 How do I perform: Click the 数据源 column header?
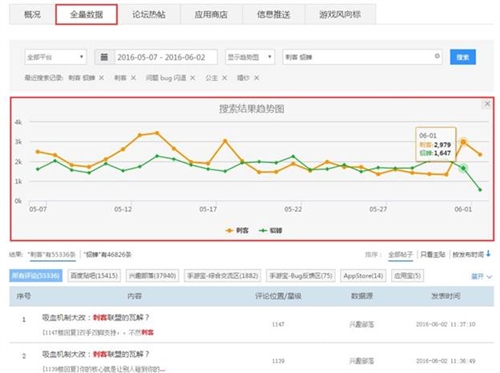(x=362, y=296)
